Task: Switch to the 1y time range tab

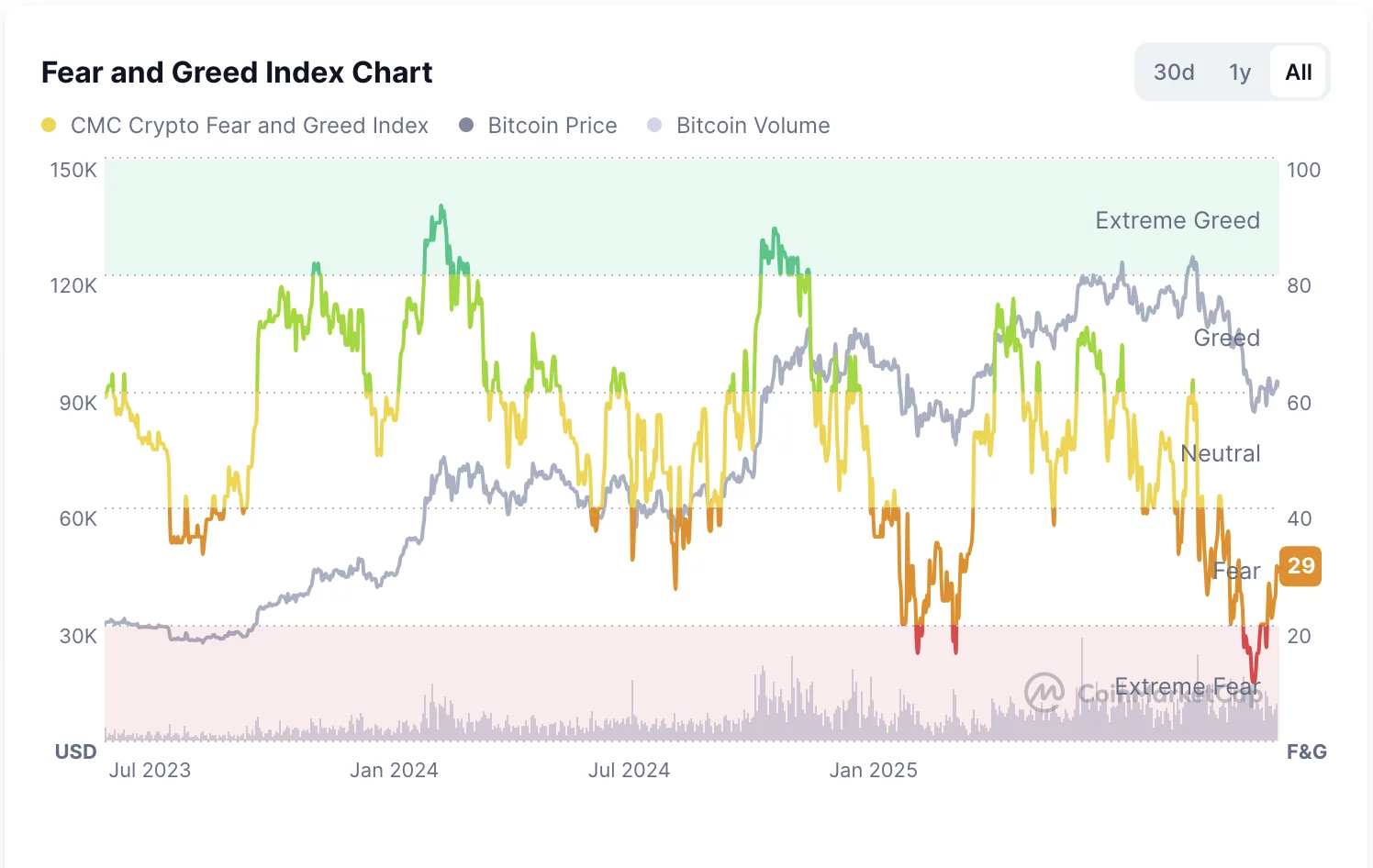Action: [x=1239, y=71]
